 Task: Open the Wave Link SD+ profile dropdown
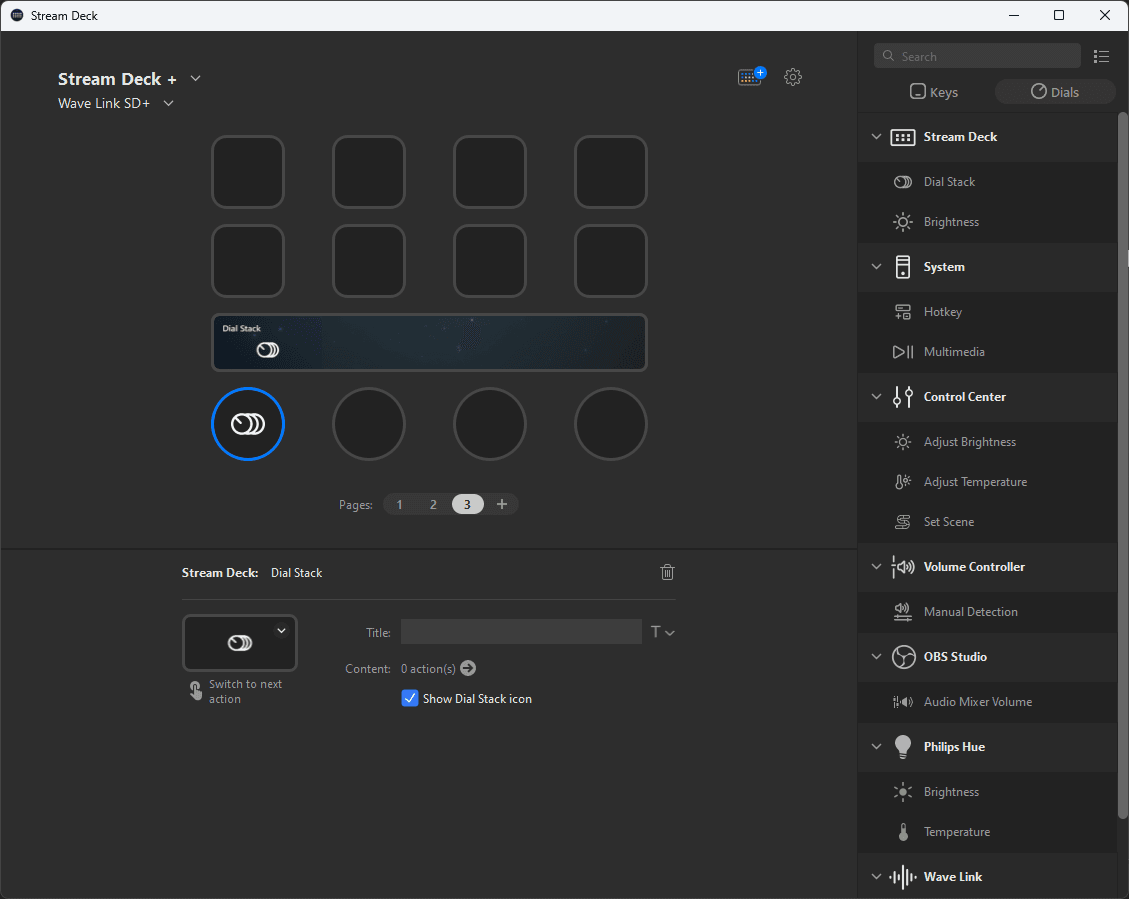[x=169, y=103]
